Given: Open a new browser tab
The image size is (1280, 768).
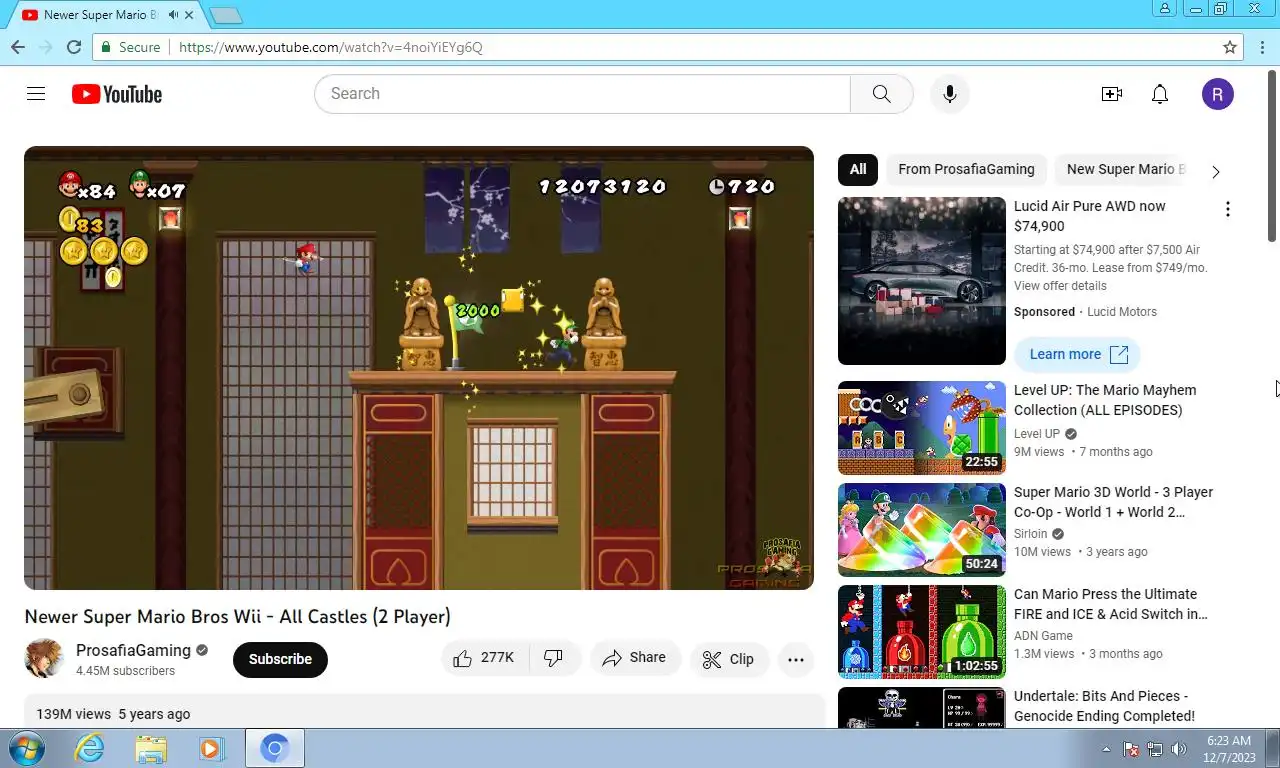Looking at the screenshot, I should [x=226, y=15].
